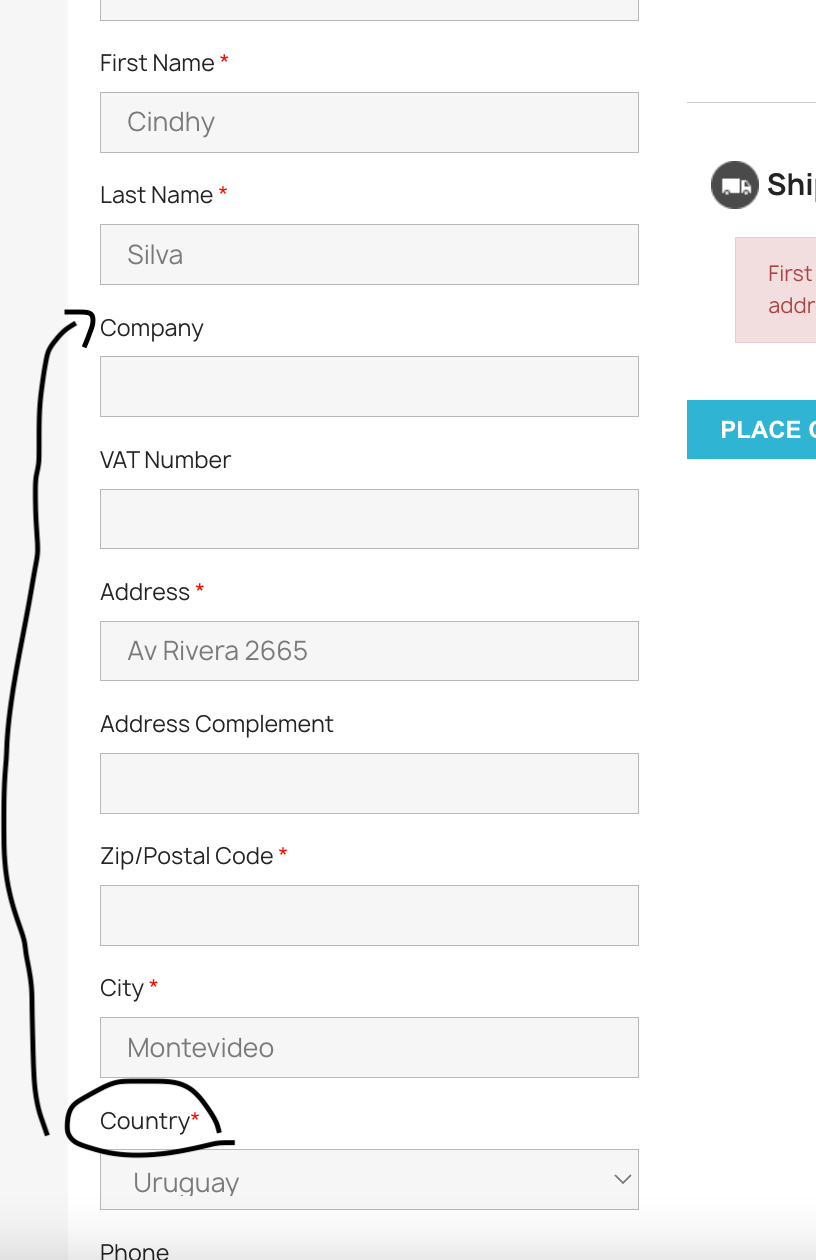The image size is (816, 1260).
Task: Focus the First Name field with Cindhy
Action: pyautogui.click(x=369, y=123)
